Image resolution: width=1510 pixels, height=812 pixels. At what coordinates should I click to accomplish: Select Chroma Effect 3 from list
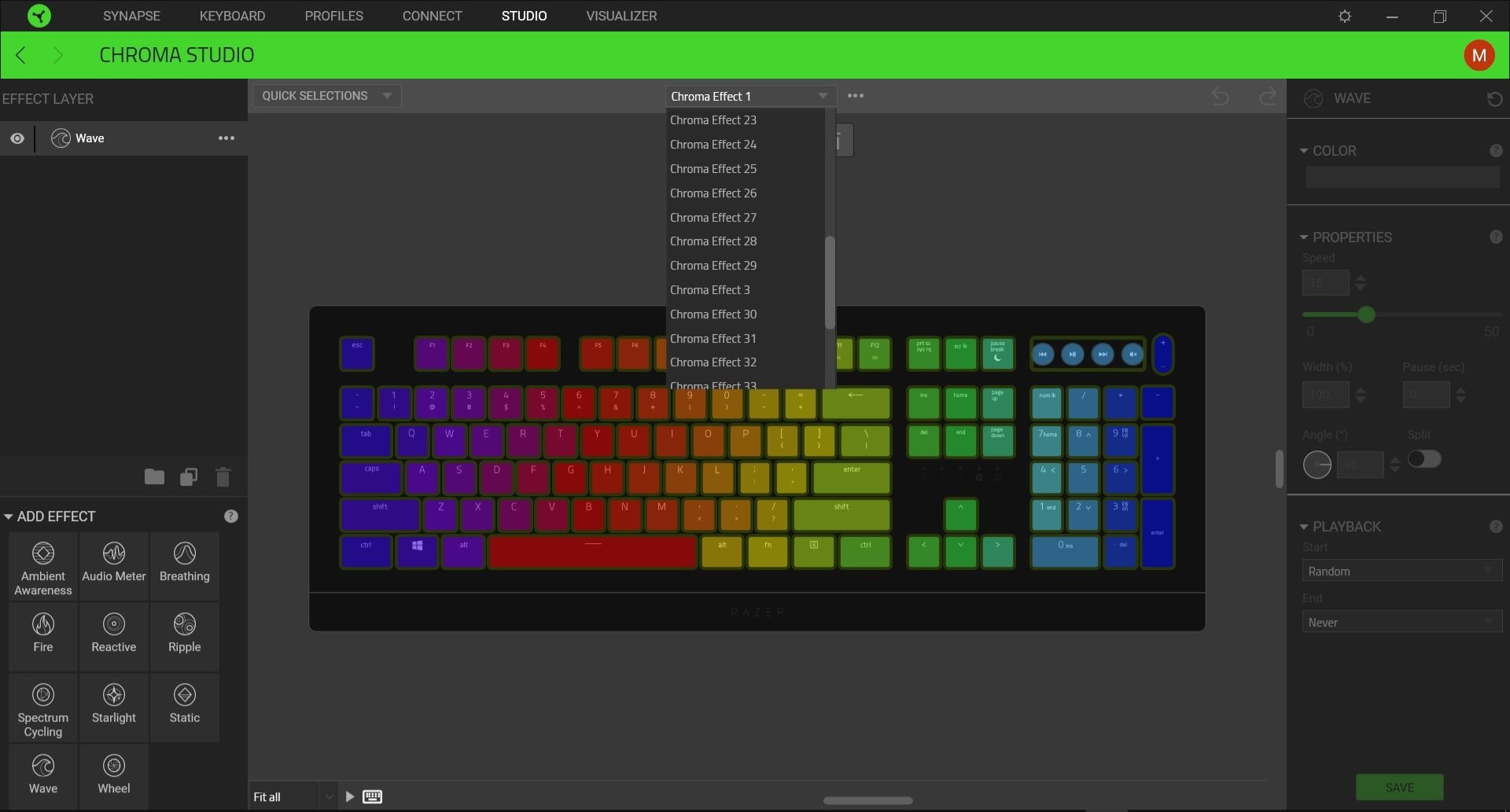(x=745, y=290)
